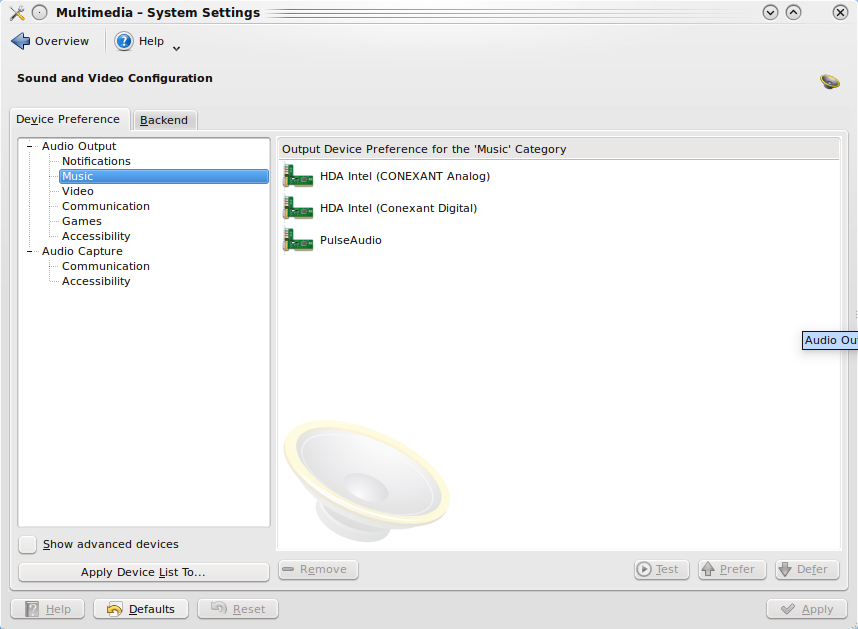Collapse the Audio Capture tree branch

pyautogui.click(x=31, y=252)
